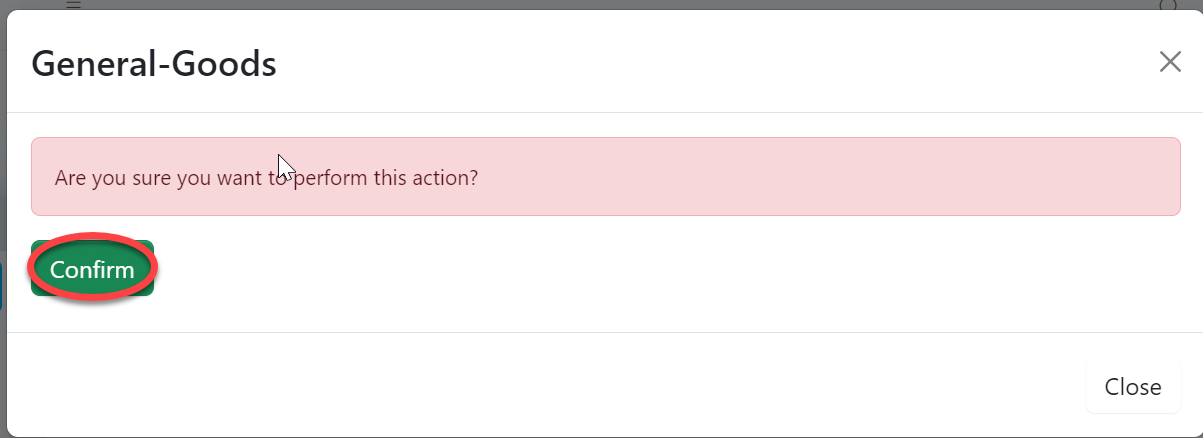Click the search icon at top right
1203x438 pixels.
point(1167,4)
